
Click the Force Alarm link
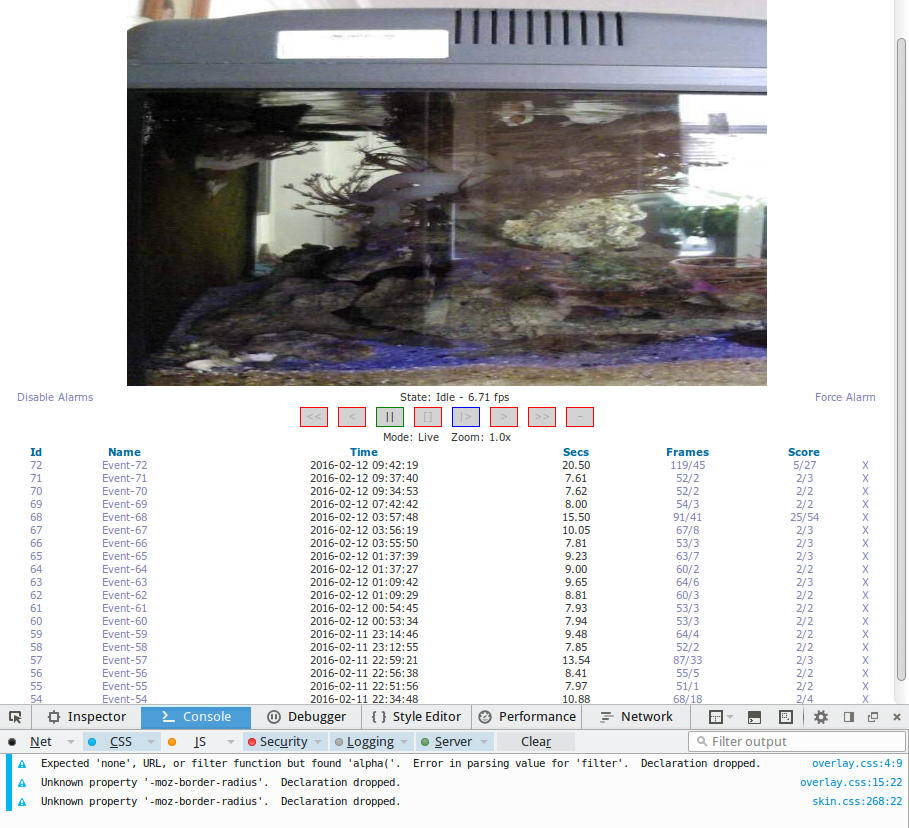click(845, 397)
